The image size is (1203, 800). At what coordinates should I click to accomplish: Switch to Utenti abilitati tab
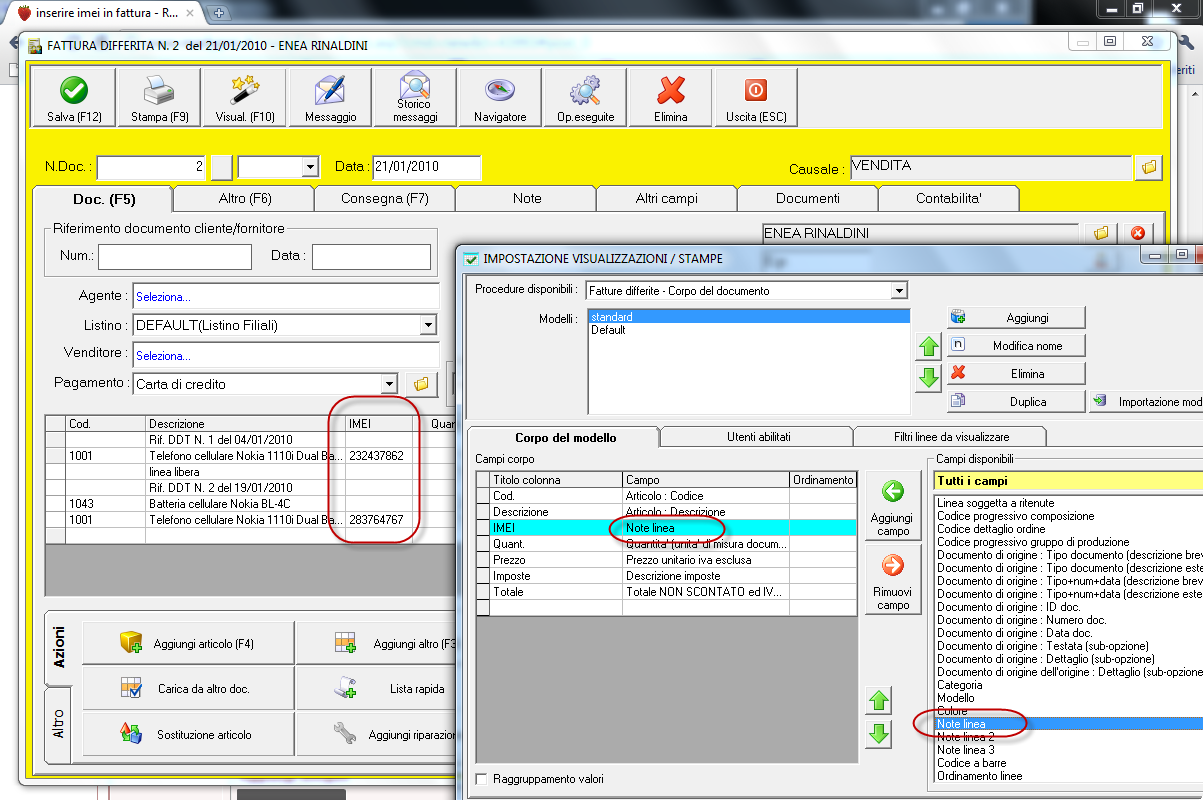(758, 437)
